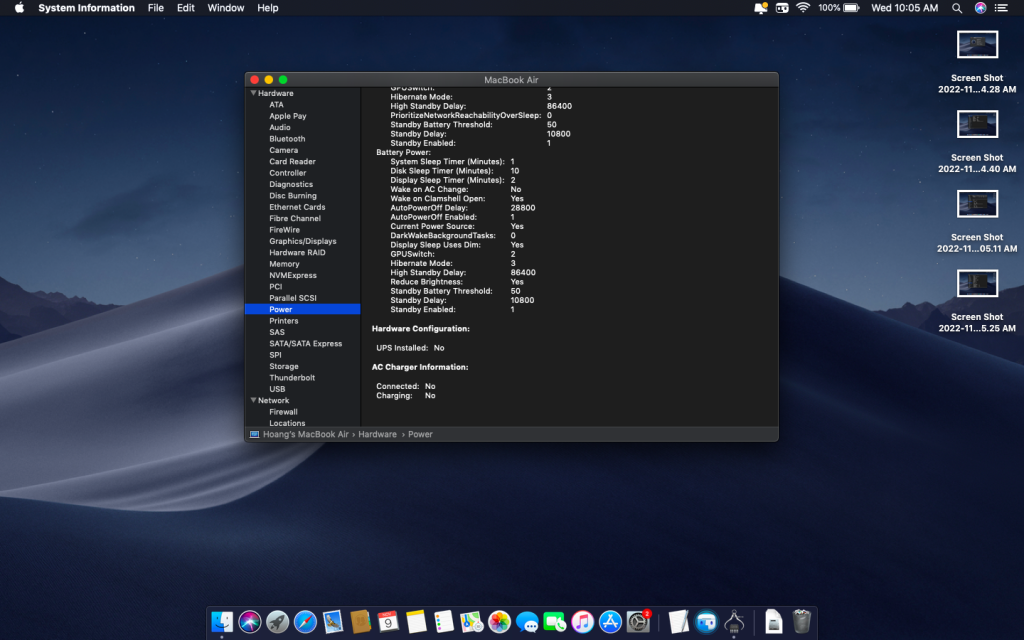Select Firewall under Network

coord(283,412)
